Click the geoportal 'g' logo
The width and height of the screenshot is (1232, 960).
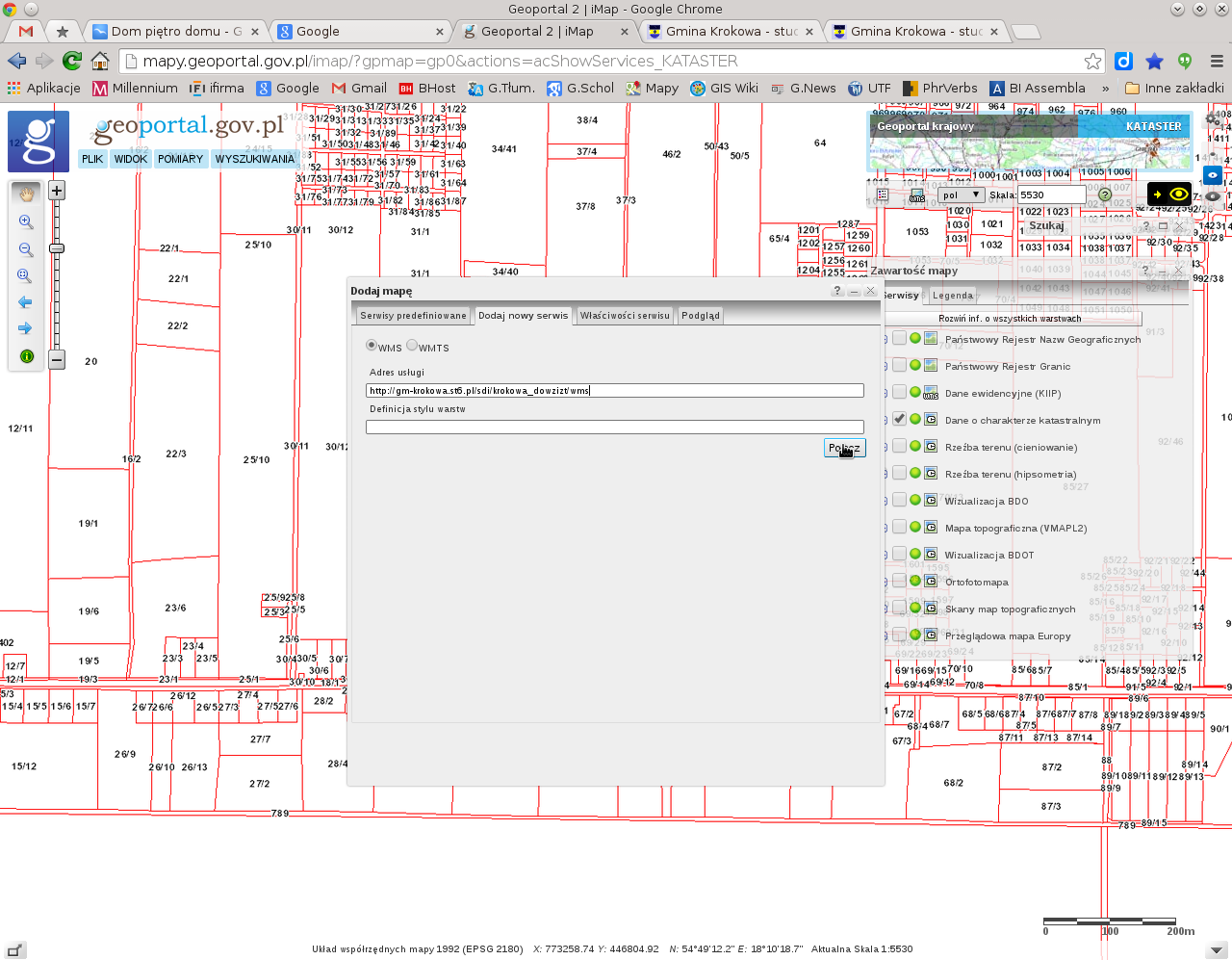(38, 142)
